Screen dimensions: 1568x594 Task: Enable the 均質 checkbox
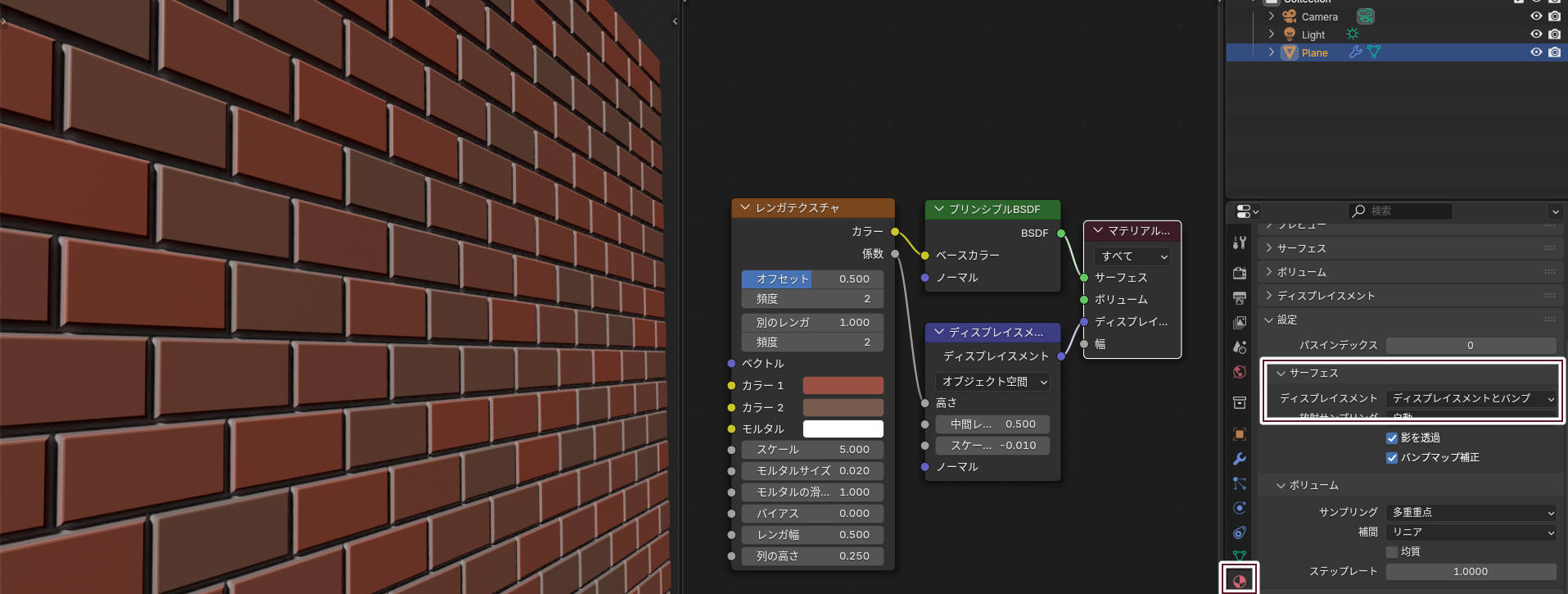(1392, 552)
